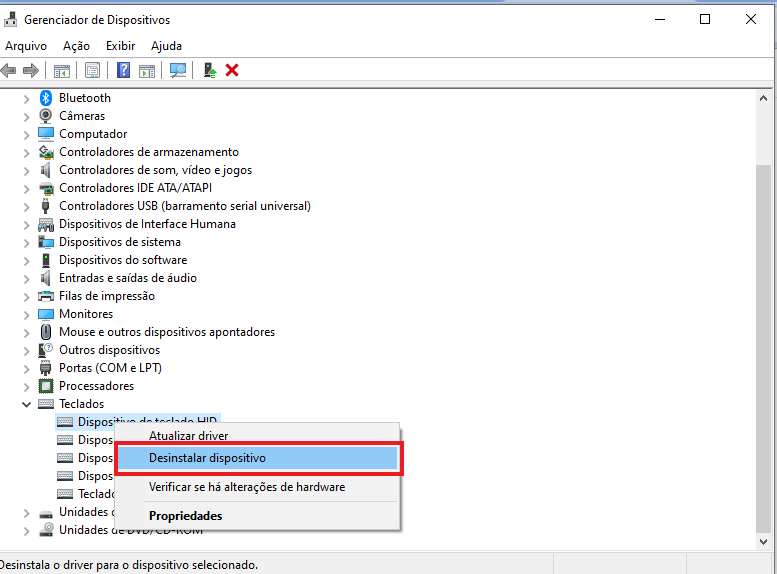Expand Controladores IDE ATA/ATAPI
Viewport: 777px width, 574px height.
pyautogui.click(x=26, y=188)
